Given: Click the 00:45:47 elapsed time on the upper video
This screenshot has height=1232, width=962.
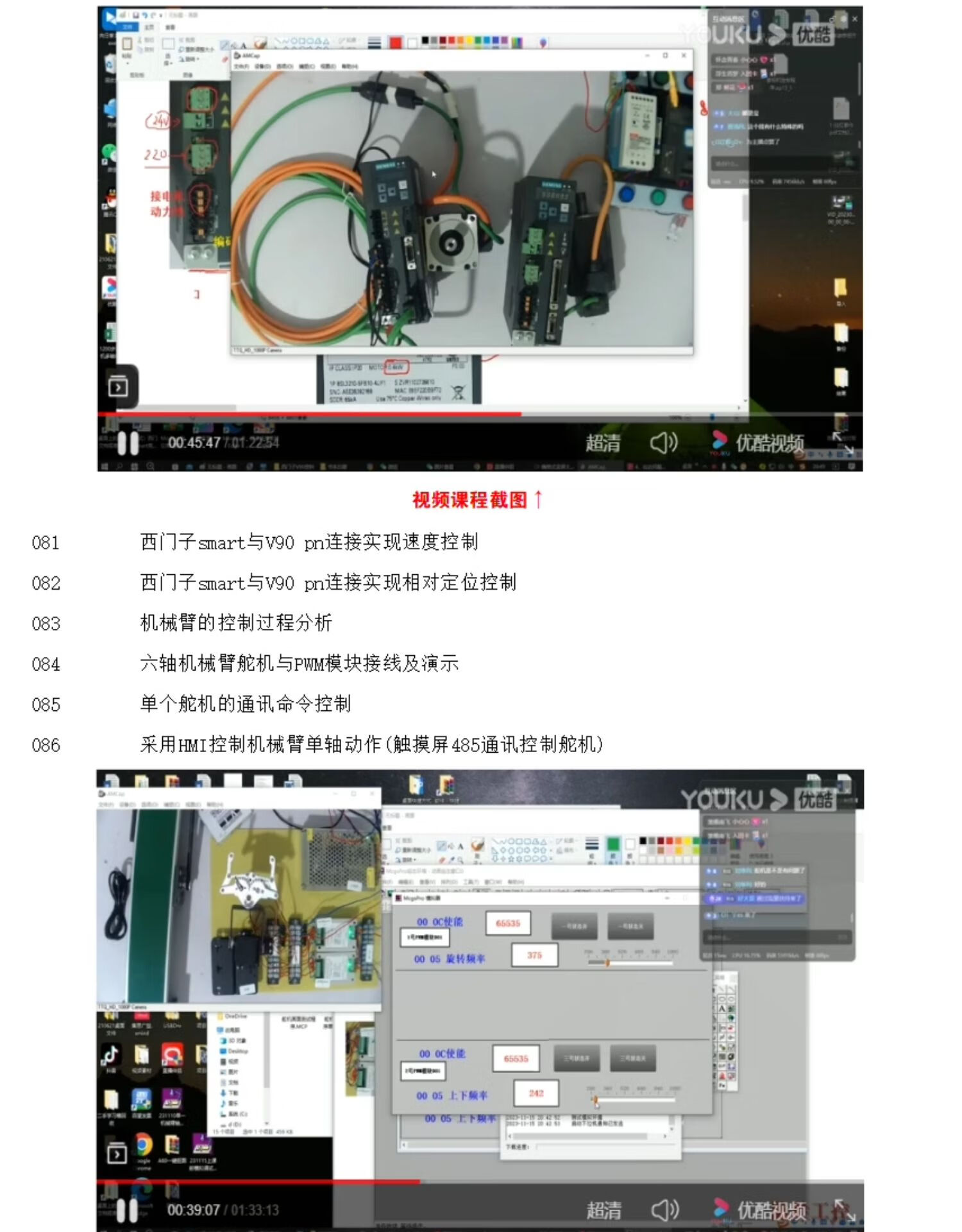Looking at the screenshot, I should point(194,443).
